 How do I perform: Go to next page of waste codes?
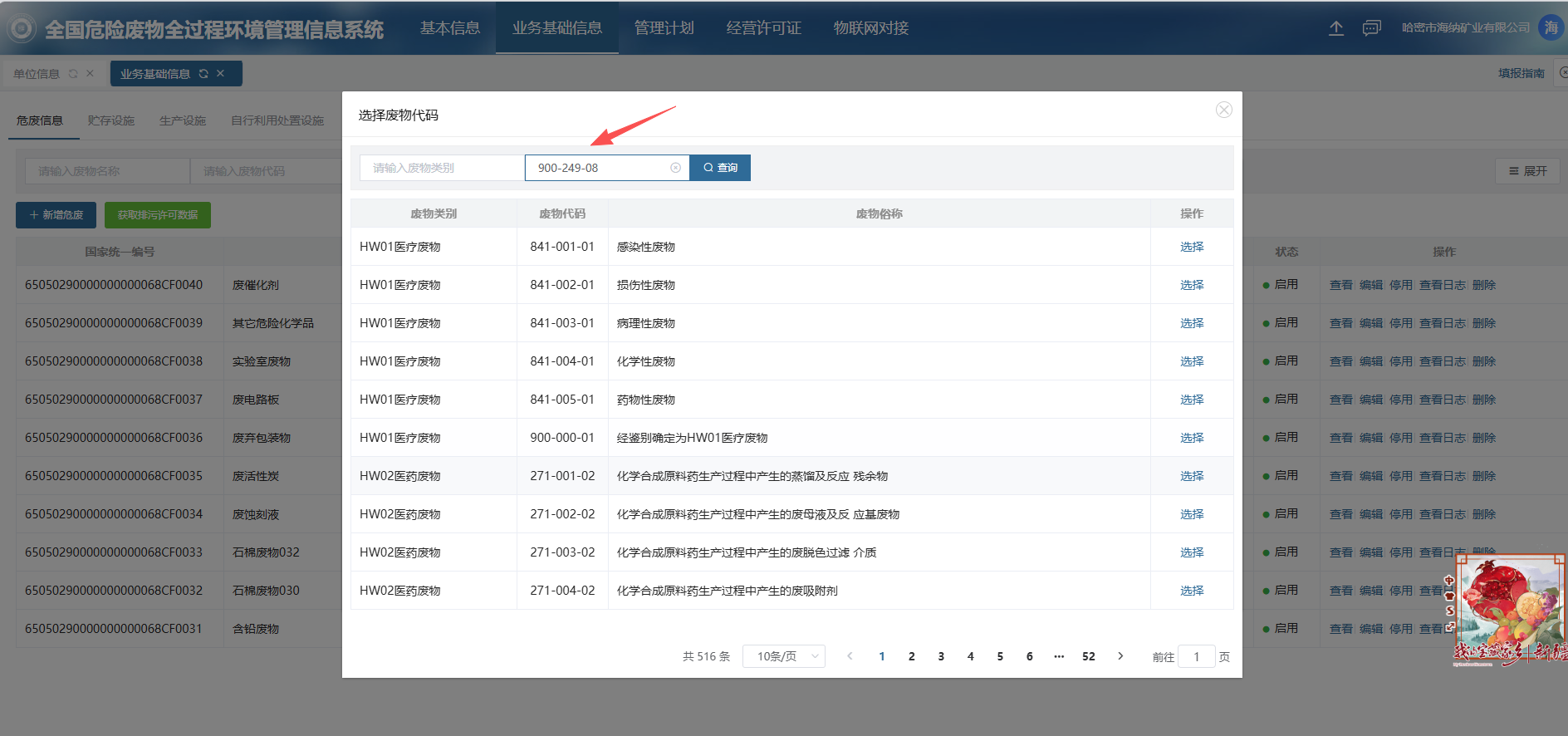1120,656
